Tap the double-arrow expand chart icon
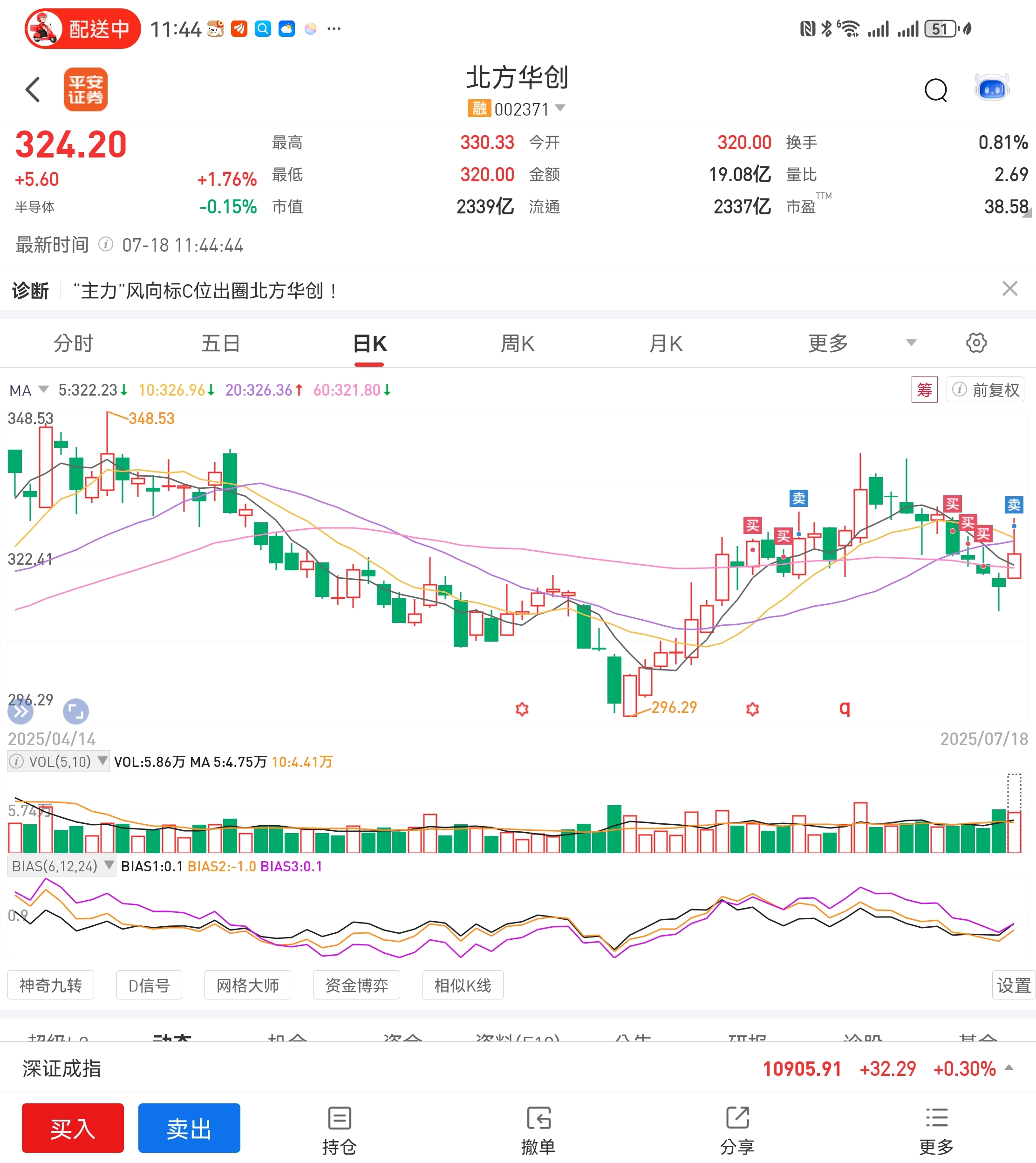The width and height of the screenshot is (1036, 1163). click(20, 711)
